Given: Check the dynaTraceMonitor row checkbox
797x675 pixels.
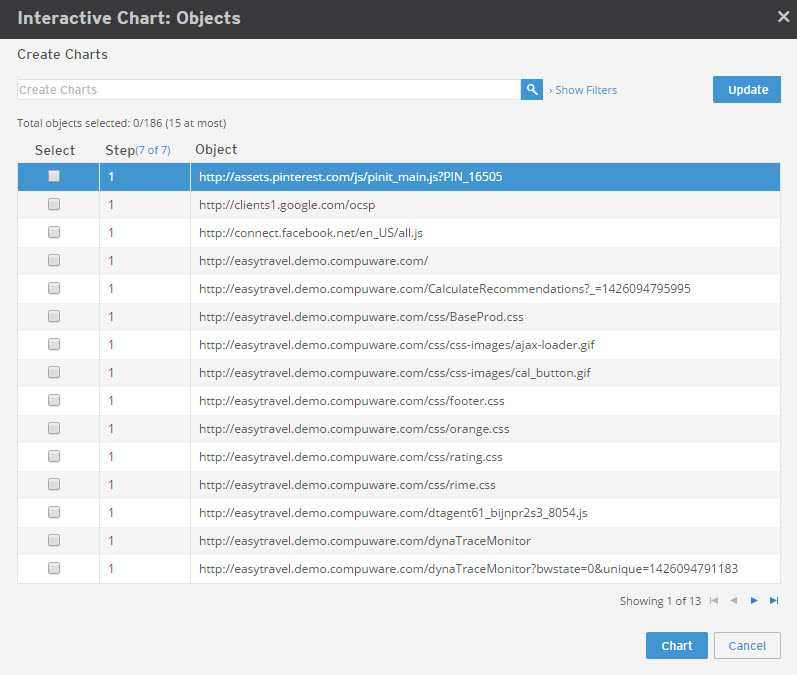Looking at the screenshot, I should pyautogui.click(x=54, y=540).
